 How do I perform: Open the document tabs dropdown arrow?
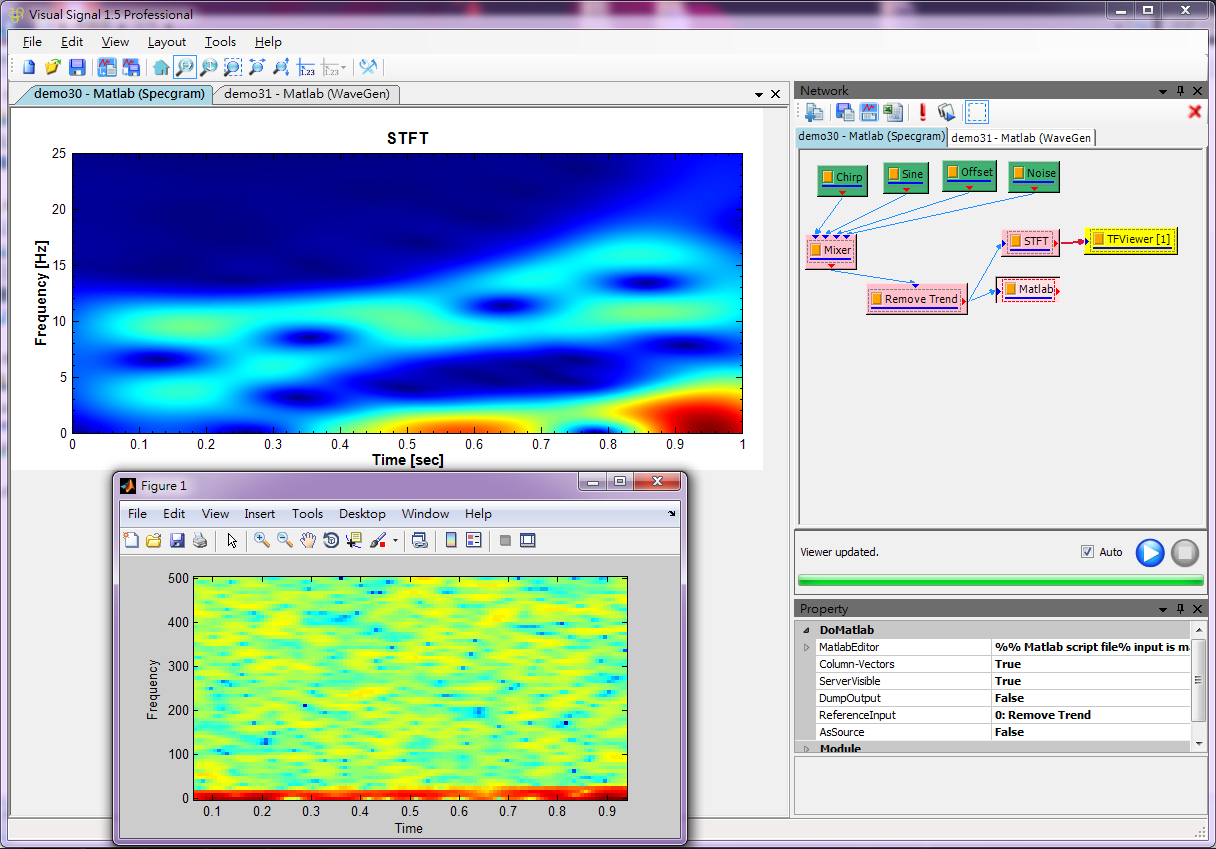click(x=759, y=94)
